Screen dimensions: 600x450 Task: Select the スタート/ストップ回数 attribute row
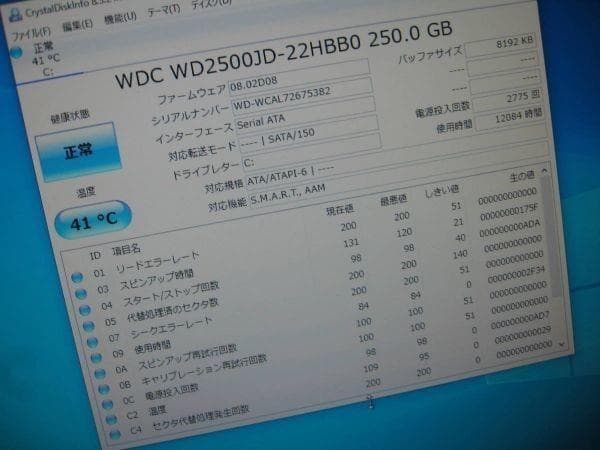pyautogui.click(x=313, y=267)
